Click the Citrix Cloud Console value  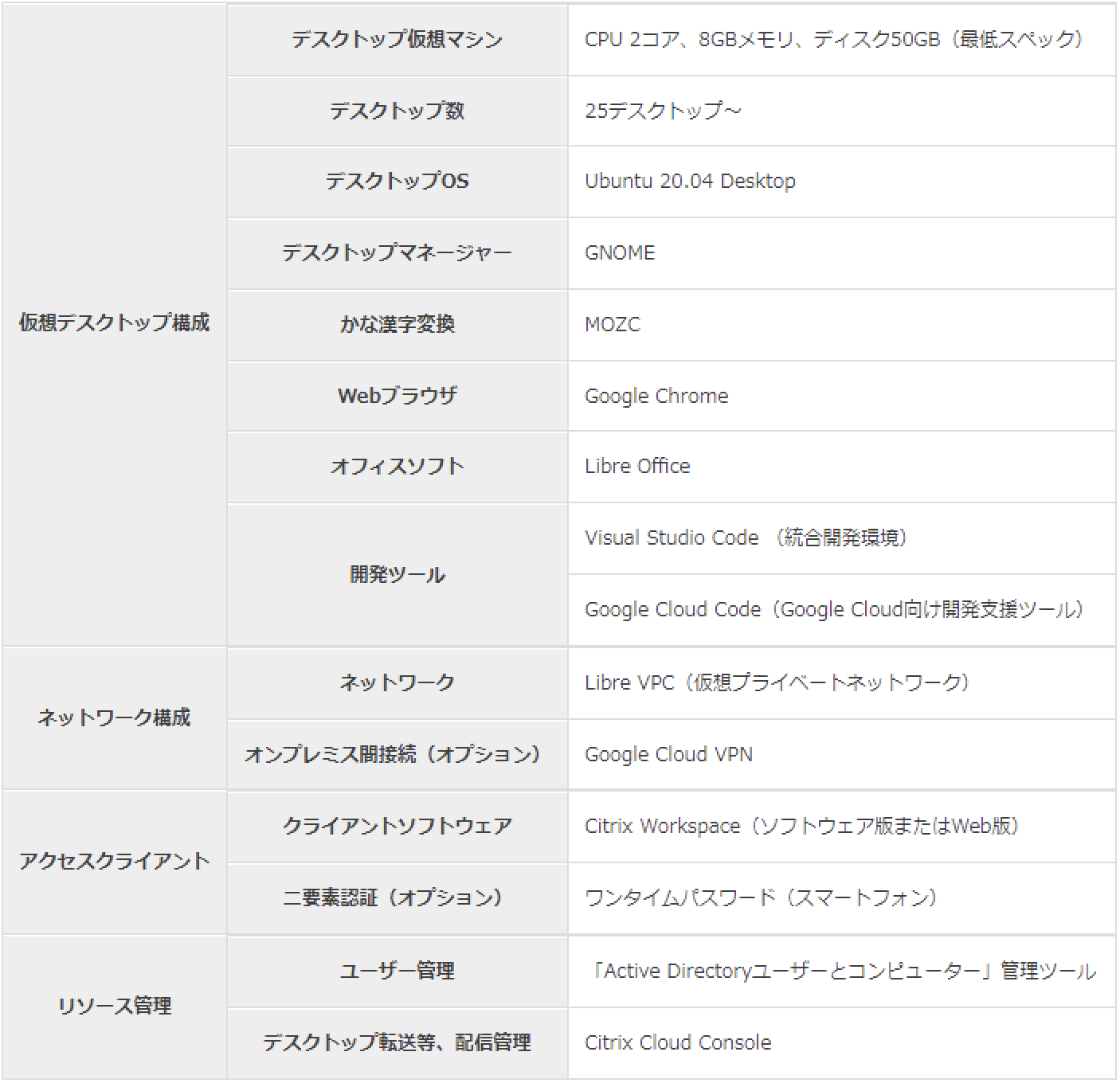coord(678,1042)
